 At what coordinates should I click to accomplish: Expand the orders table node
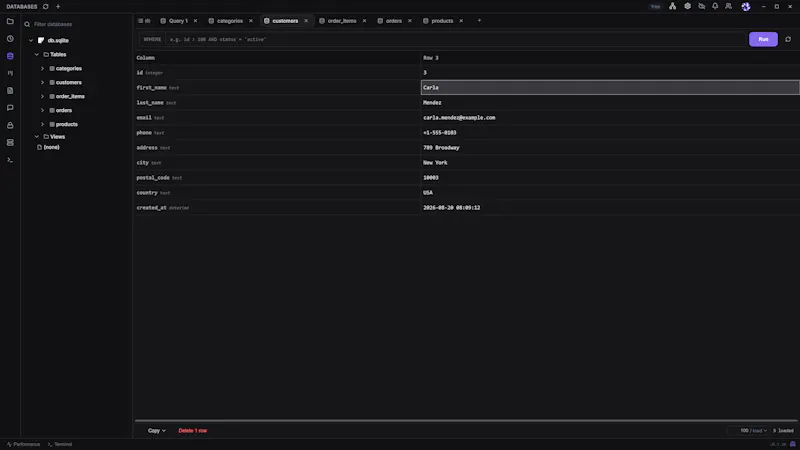(42, 110)
